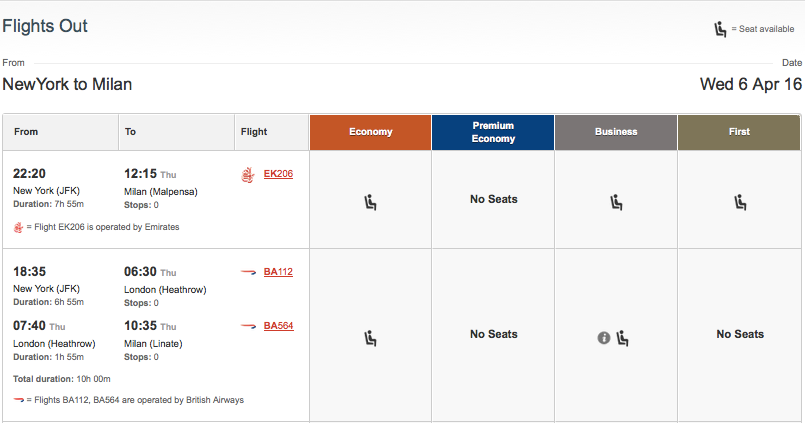The height and width of the screenshot is (423, 805).
Task: Click the Business column header
Action: (x=616, y=132)
